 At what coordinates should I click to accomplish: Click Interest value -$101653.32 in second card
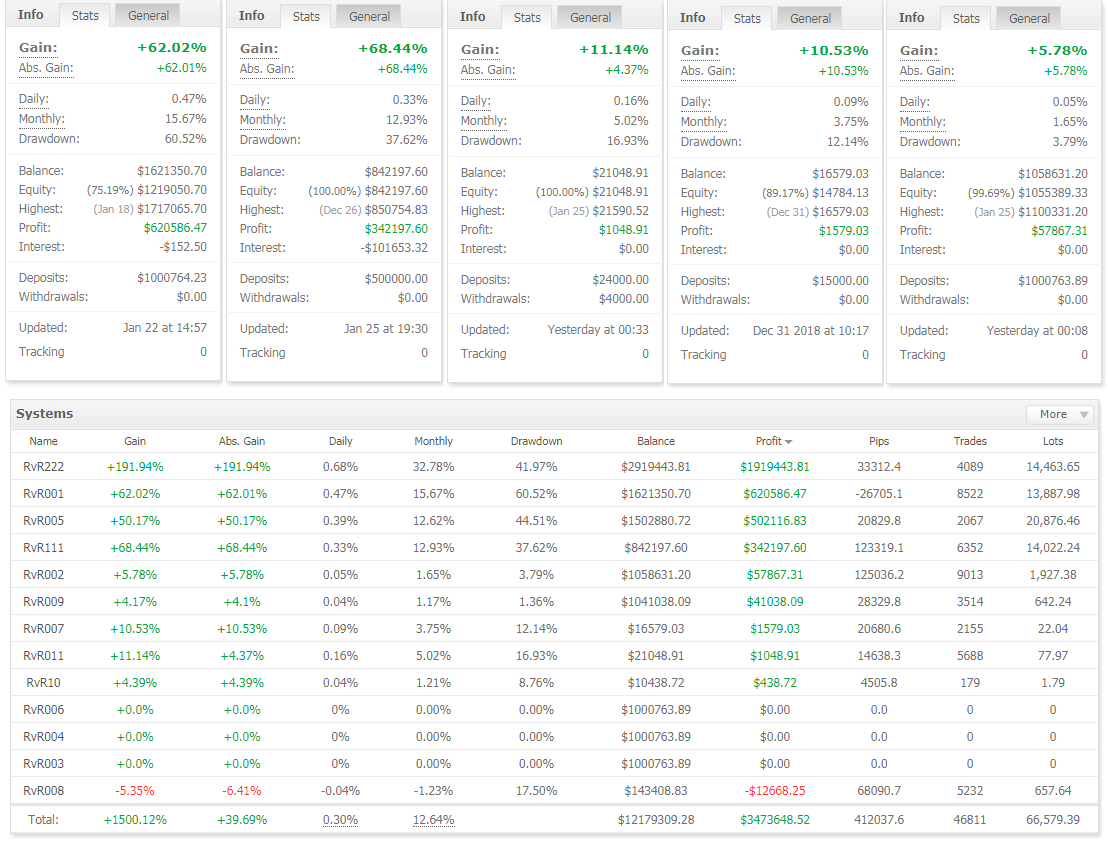pos(394,248)
